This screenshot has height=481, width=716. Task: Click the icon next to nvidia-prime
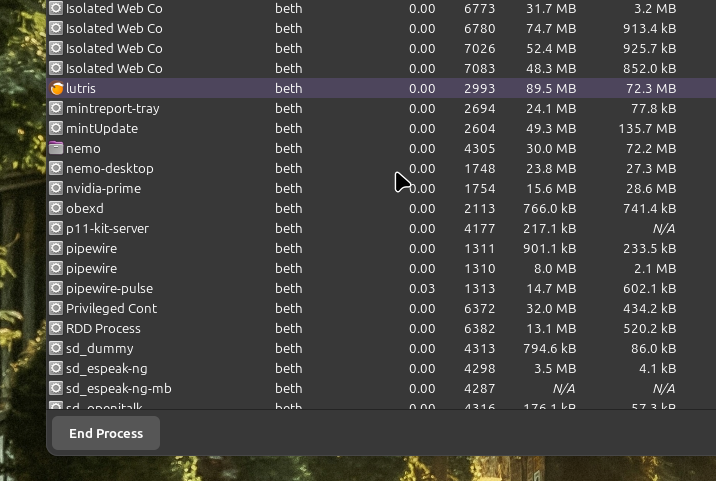(57, 188)
